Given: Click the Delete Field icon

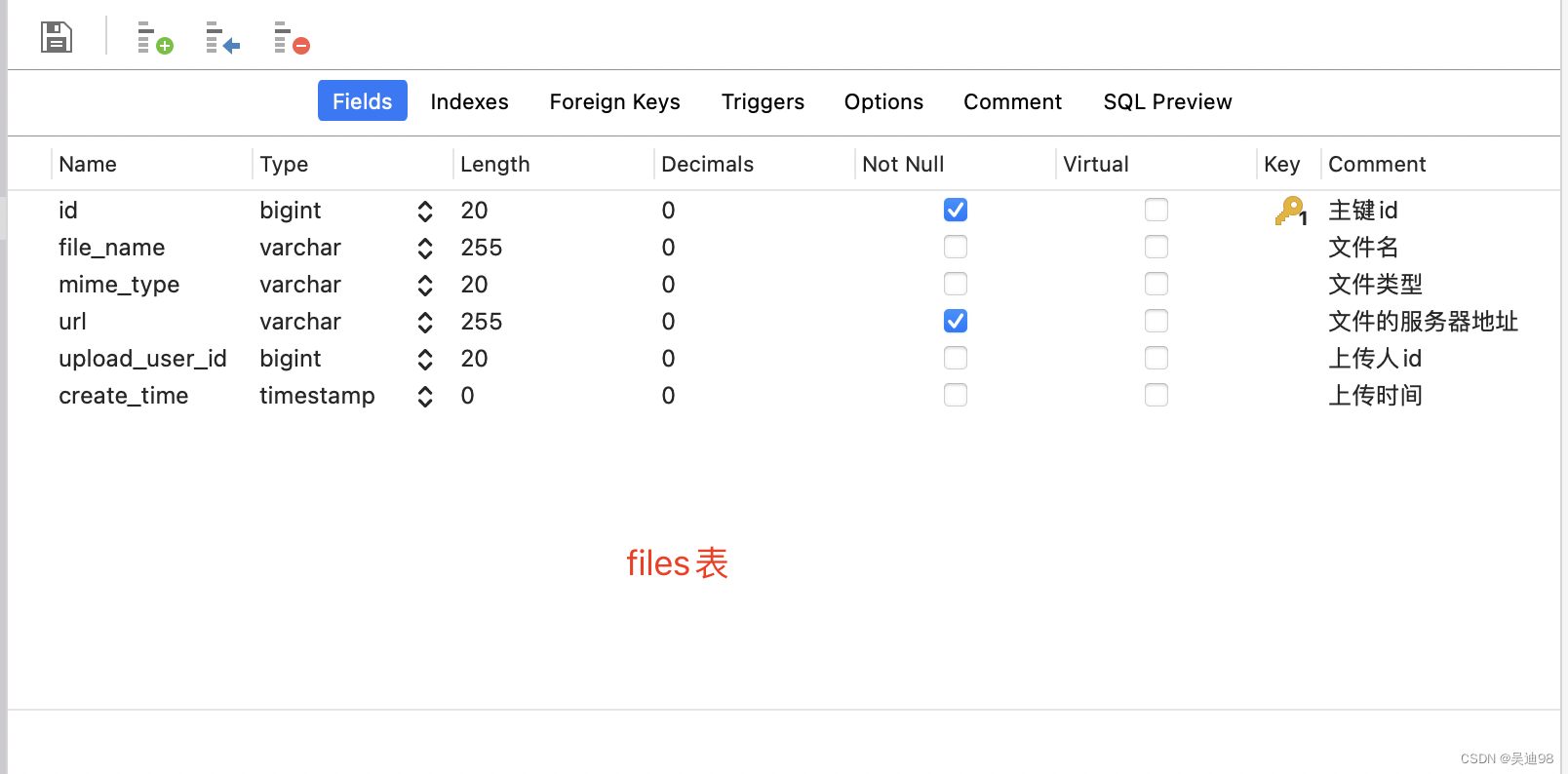Looking at the screenshot, I should point(292,38).
